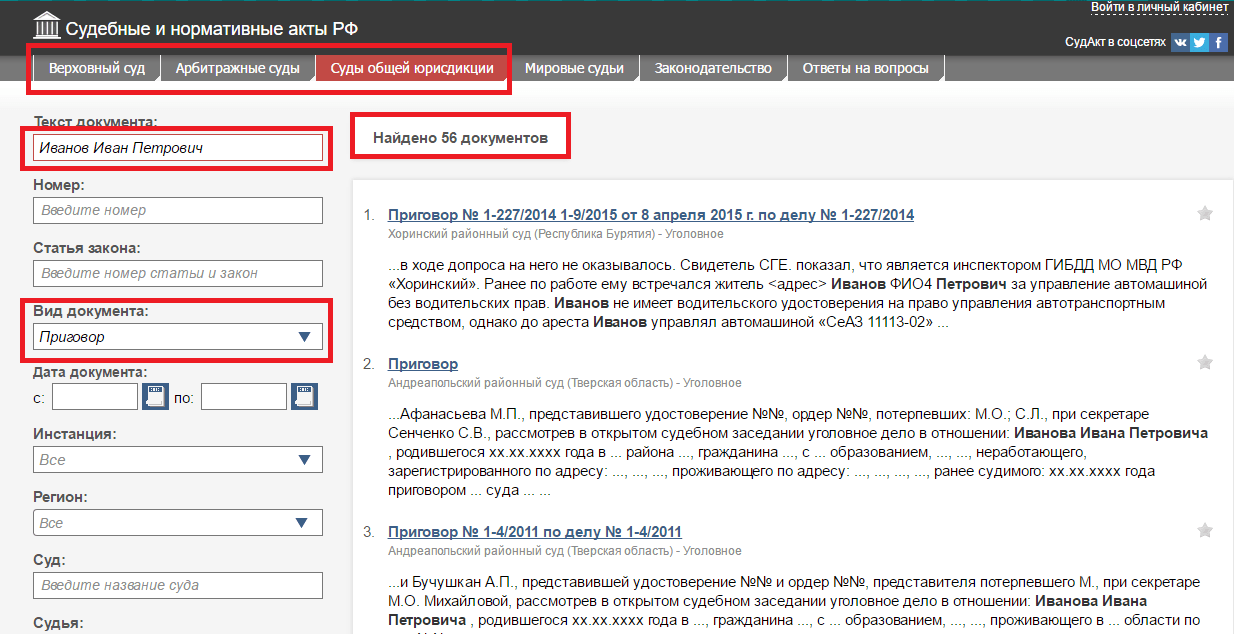The image size is (1234, 634).
Task: Open the 'Регион' dropdown list
Action: (x=178, y=523)
